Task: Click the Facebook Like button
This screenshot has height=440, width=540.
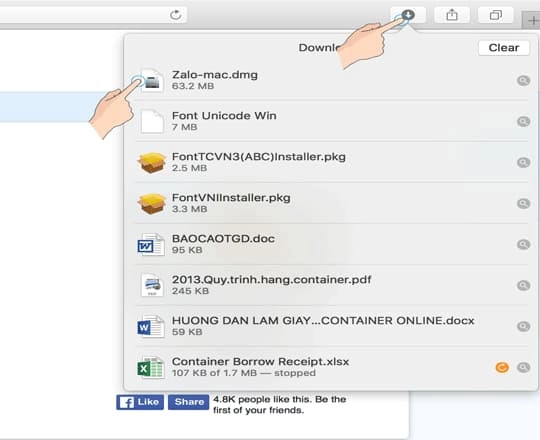Action: [x=139, y=402]
